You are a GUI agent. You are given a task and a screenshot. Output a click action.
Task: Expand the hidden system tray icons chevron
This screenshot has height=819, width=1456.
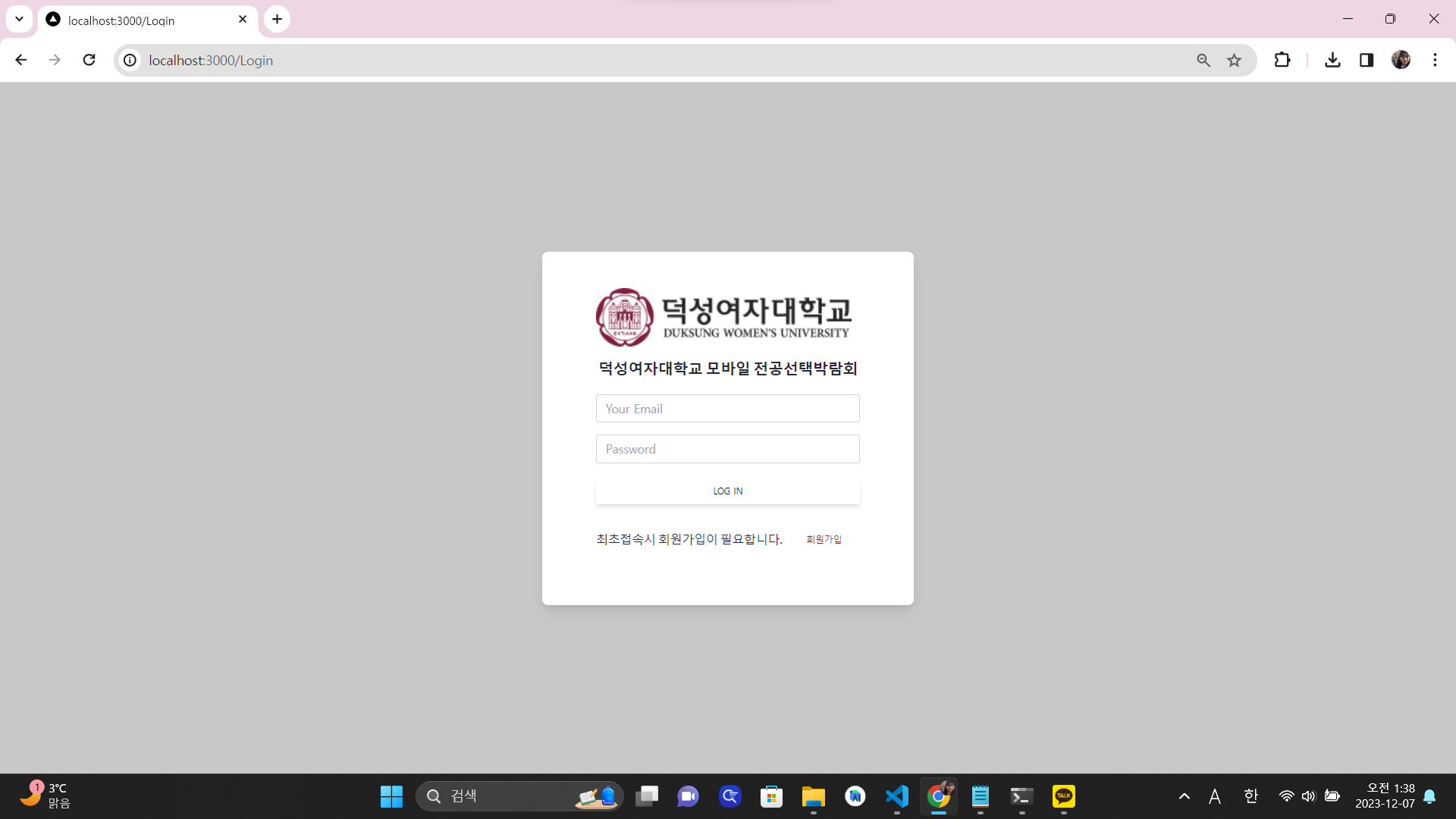pyautogui.click(x=1185, y=796)
